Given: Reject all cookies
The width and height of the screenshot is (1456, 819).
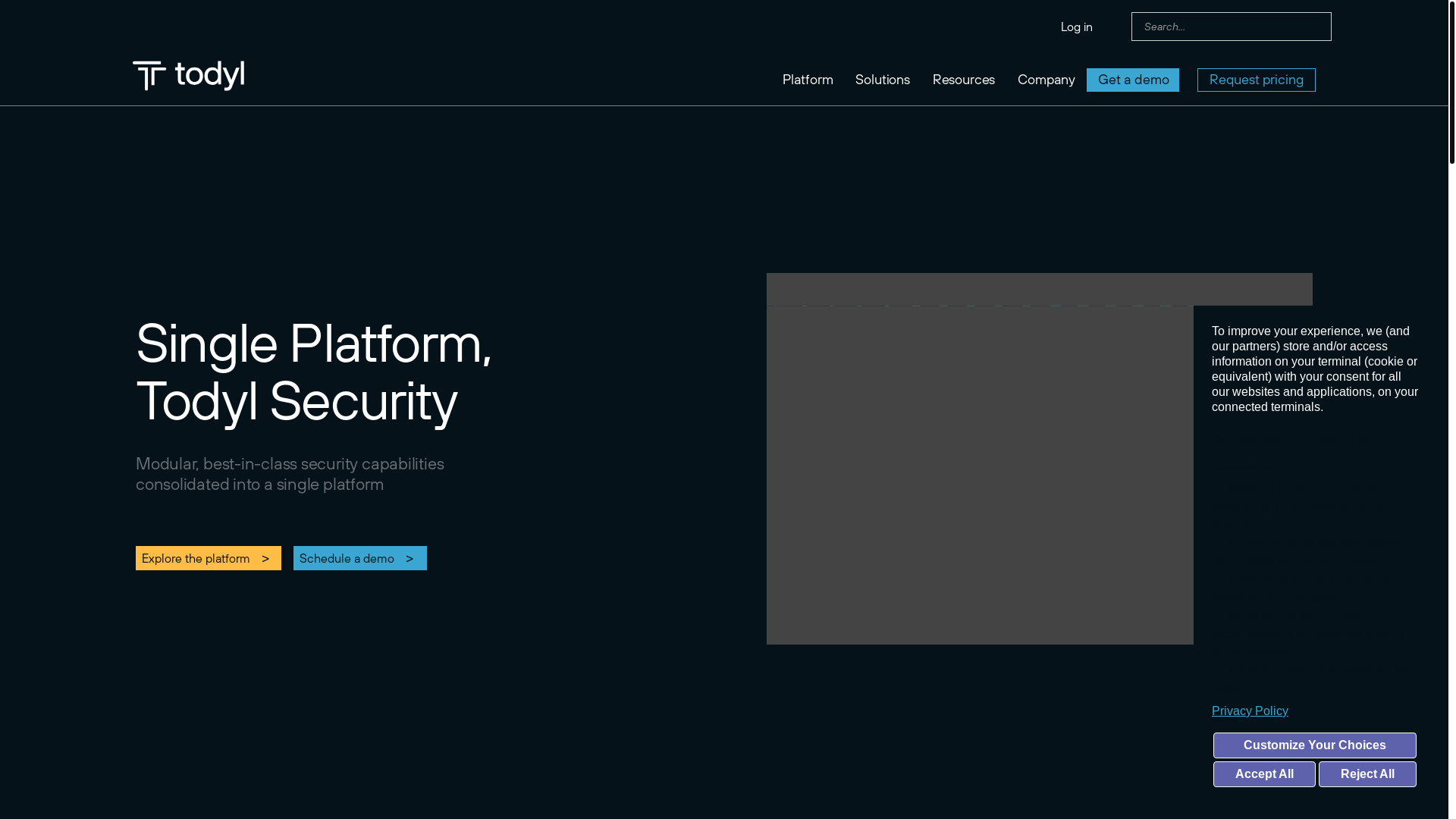Looking at the screenshot, I should click(1367, 774).
